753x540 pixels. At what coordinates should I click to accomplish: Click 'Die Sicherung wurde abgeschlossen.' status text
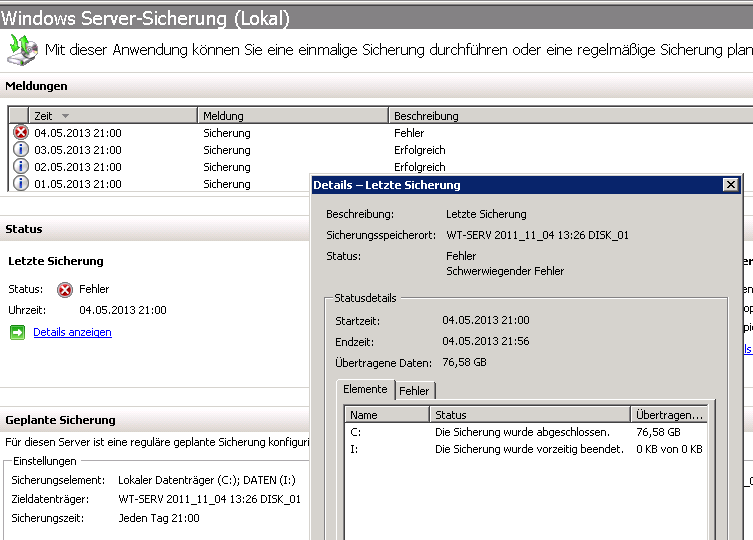(522, 432)
